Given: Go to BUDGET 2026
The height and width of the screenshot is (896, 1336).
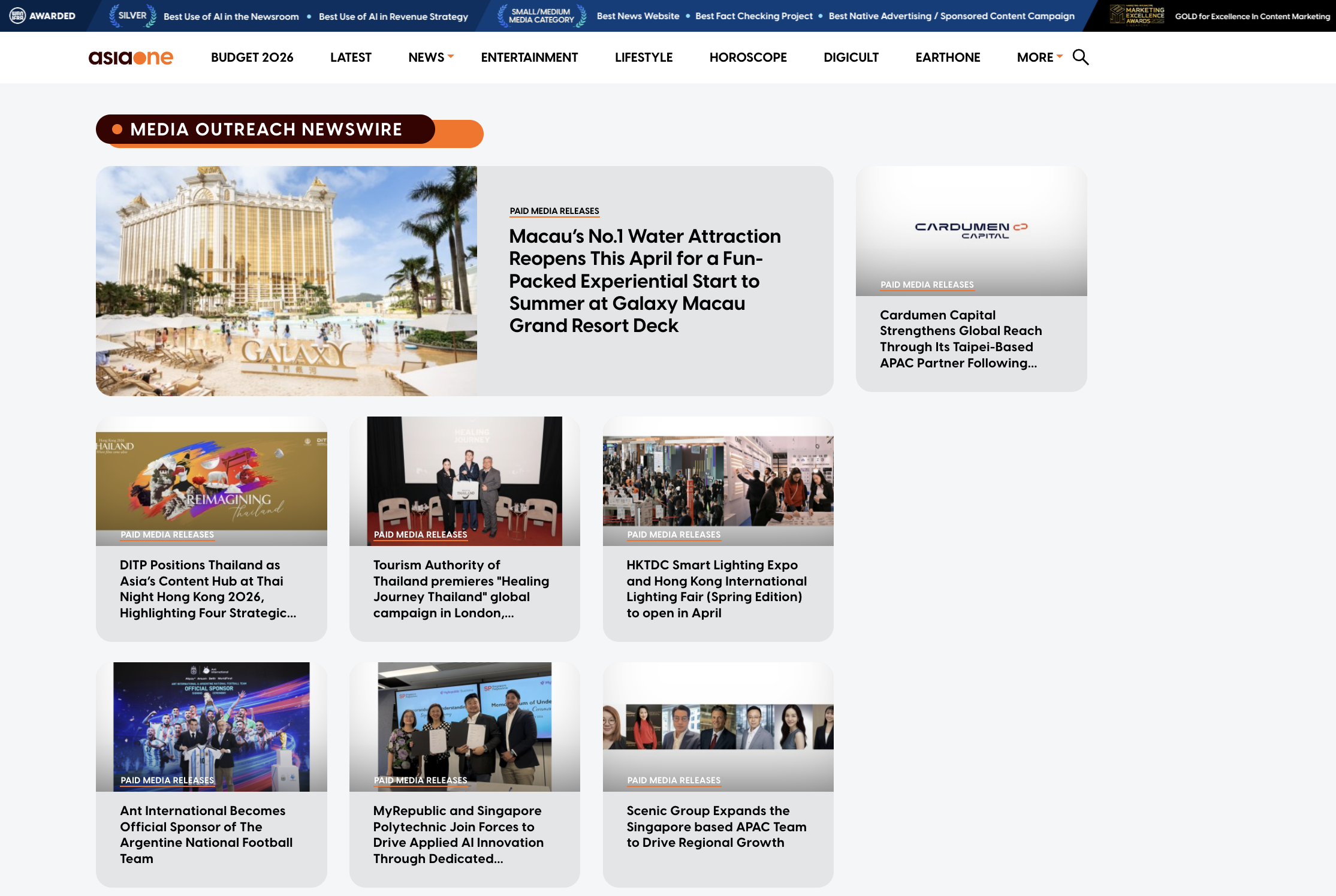Looking at the screenshot, I should [252, 57].
